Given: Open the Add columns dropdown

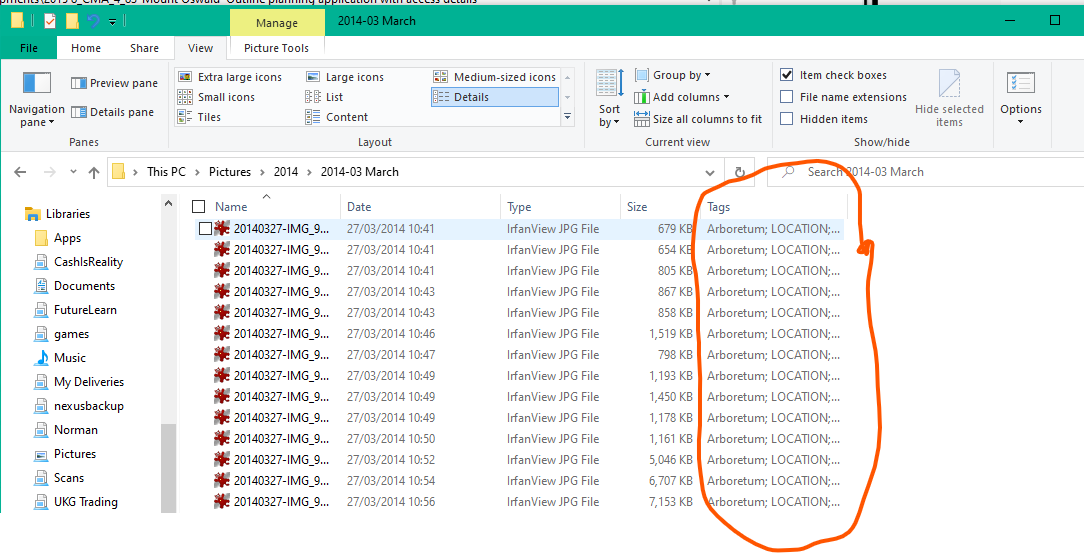Looking at the screenshot, I should (690, 97).
